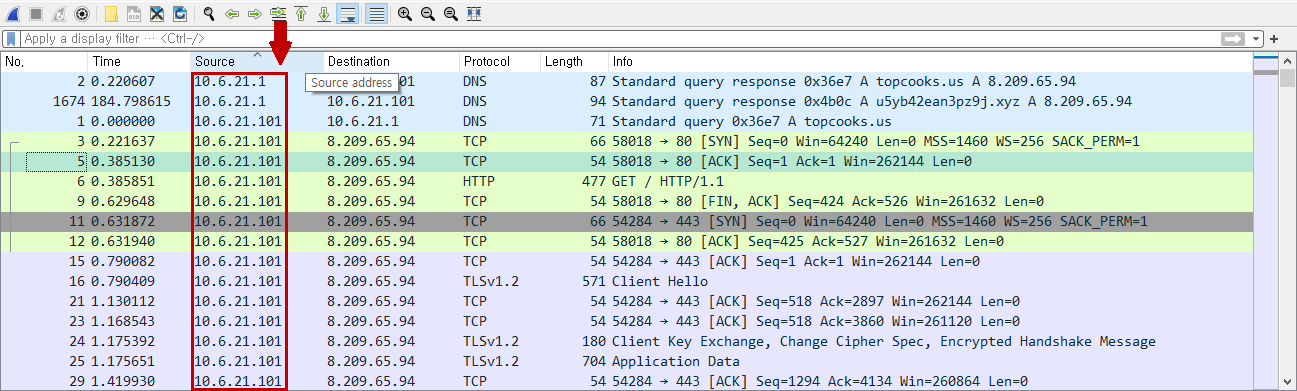Toggle auto-scroll during live capture

(348, 14)
